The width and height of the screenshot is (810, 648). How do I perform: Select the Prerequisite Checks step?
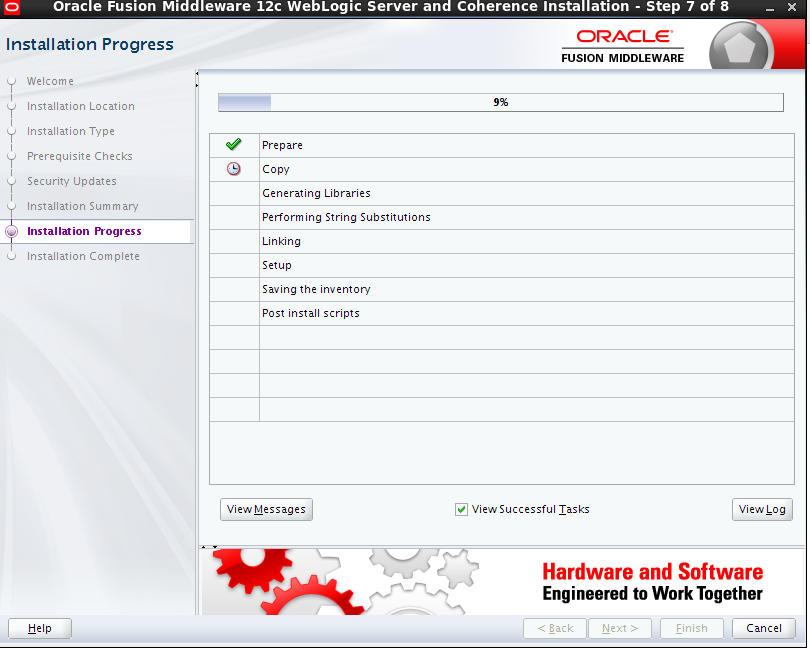(80, 156)
